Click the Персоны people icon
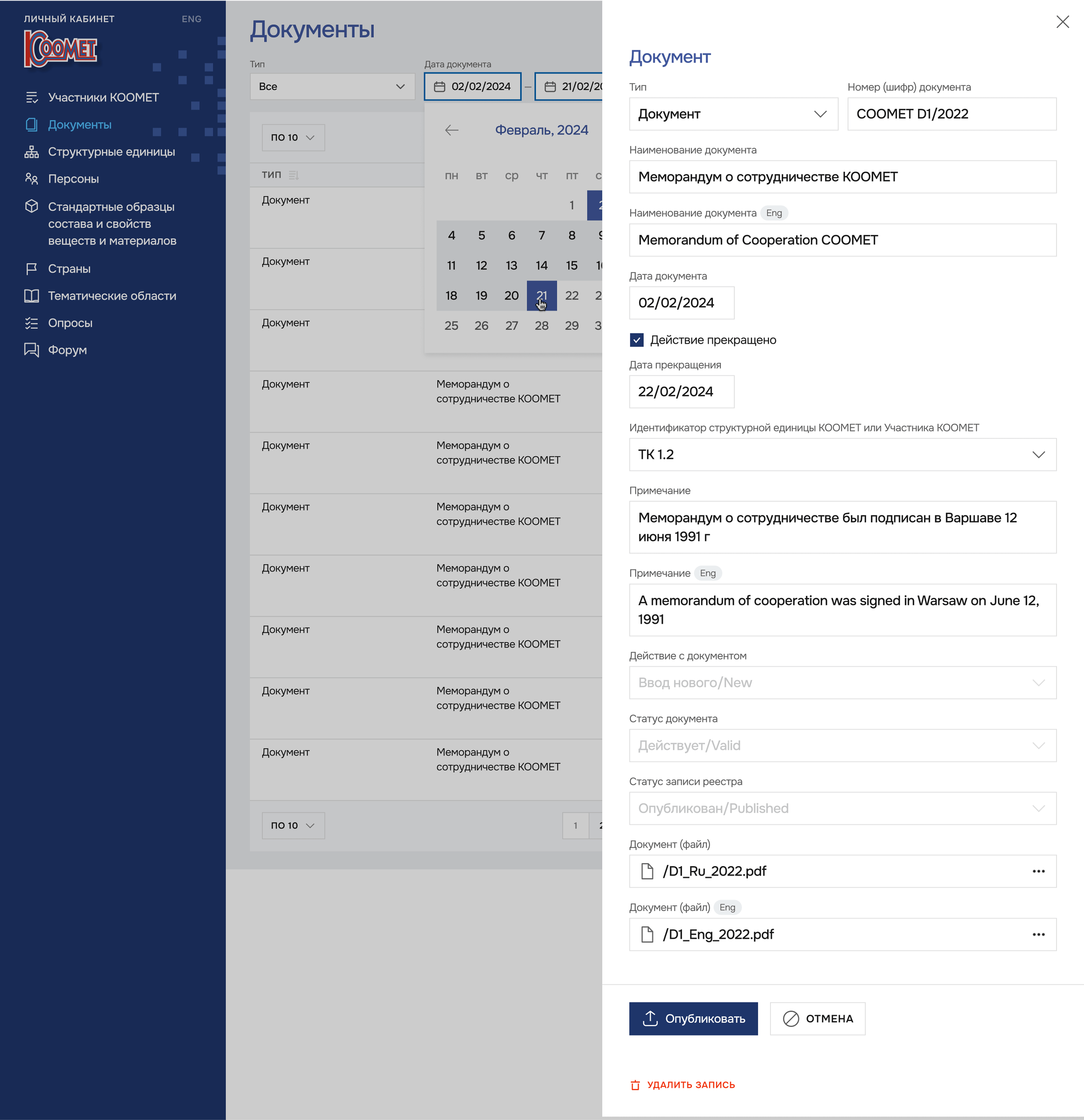1084x1120 pixels. 31,179
